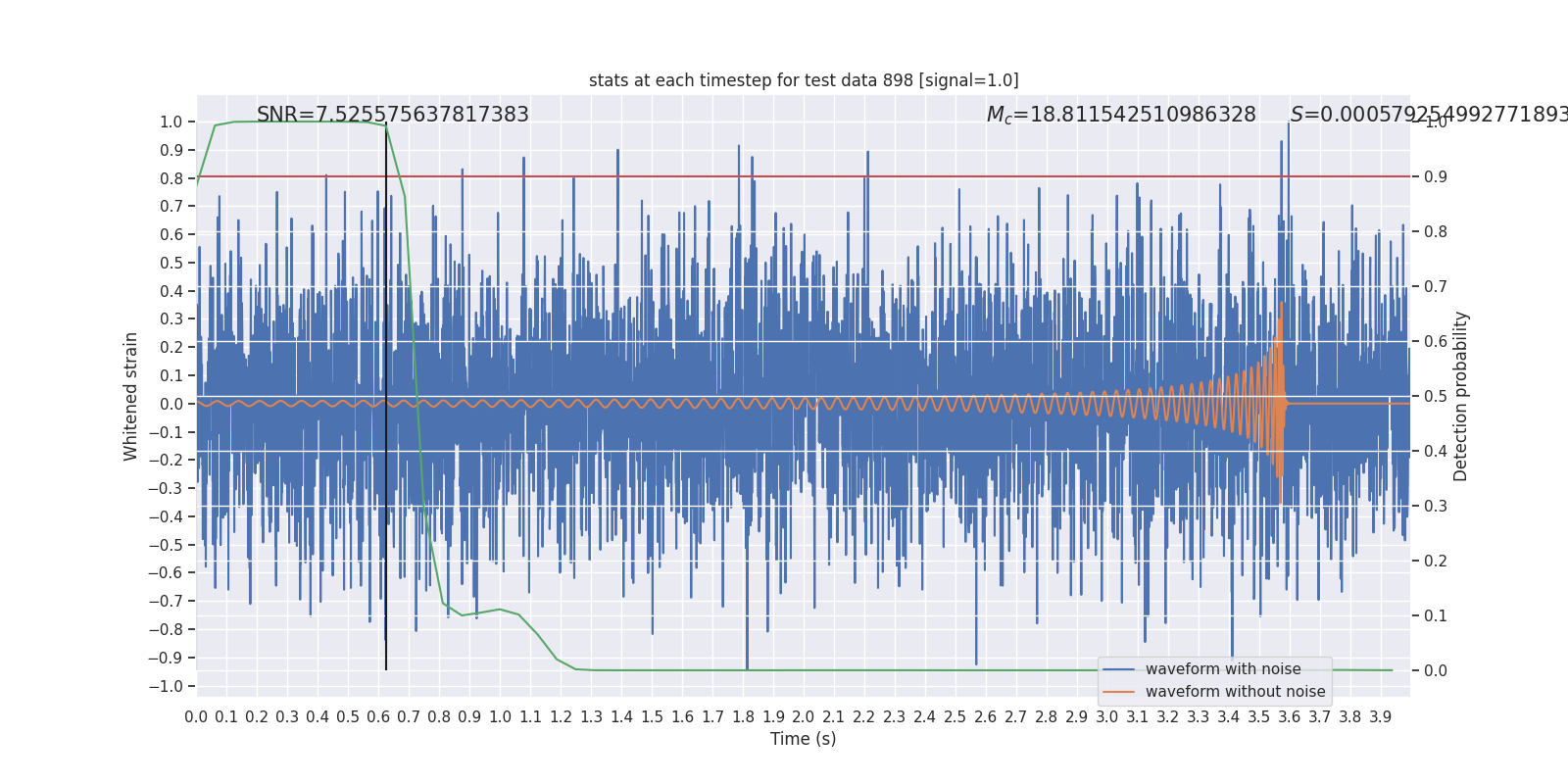Select 'waveform with noise' legend entry
The image size is (1568, 784).
click(x=1223, y=669)
